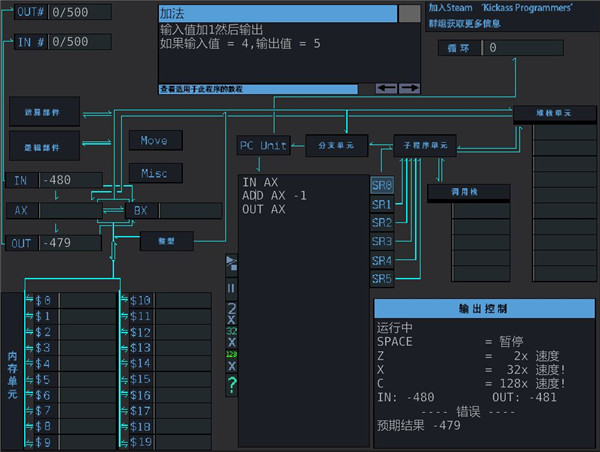Click the 堆栈单元 stack unit header

point(554,113)
